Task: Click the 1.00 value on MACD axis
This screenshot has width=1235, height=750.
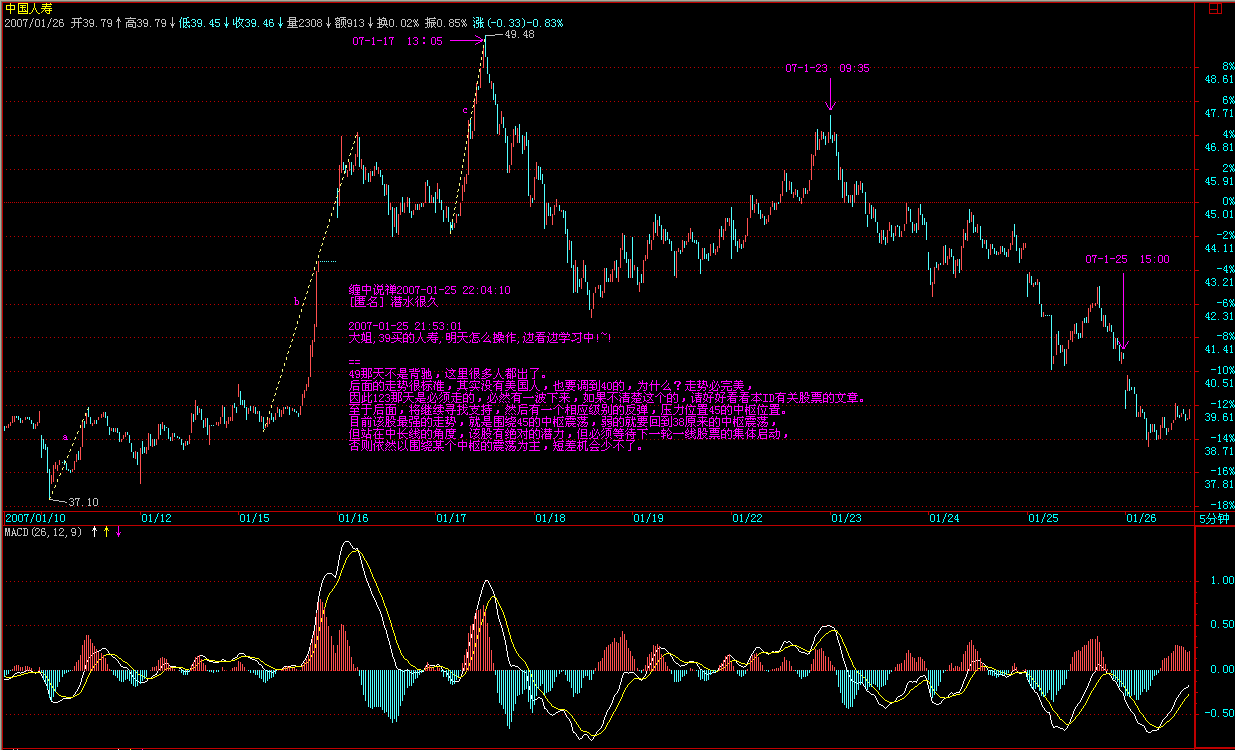Action: point(1219,579)
